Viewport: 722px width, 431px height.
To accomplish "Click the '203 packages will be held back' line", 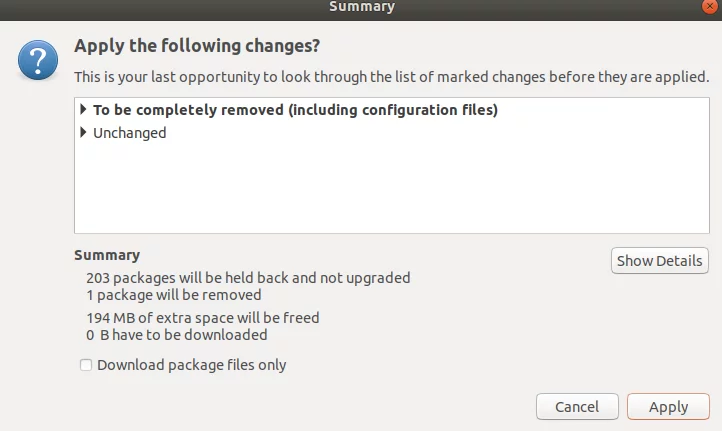I will click(248, 278).
